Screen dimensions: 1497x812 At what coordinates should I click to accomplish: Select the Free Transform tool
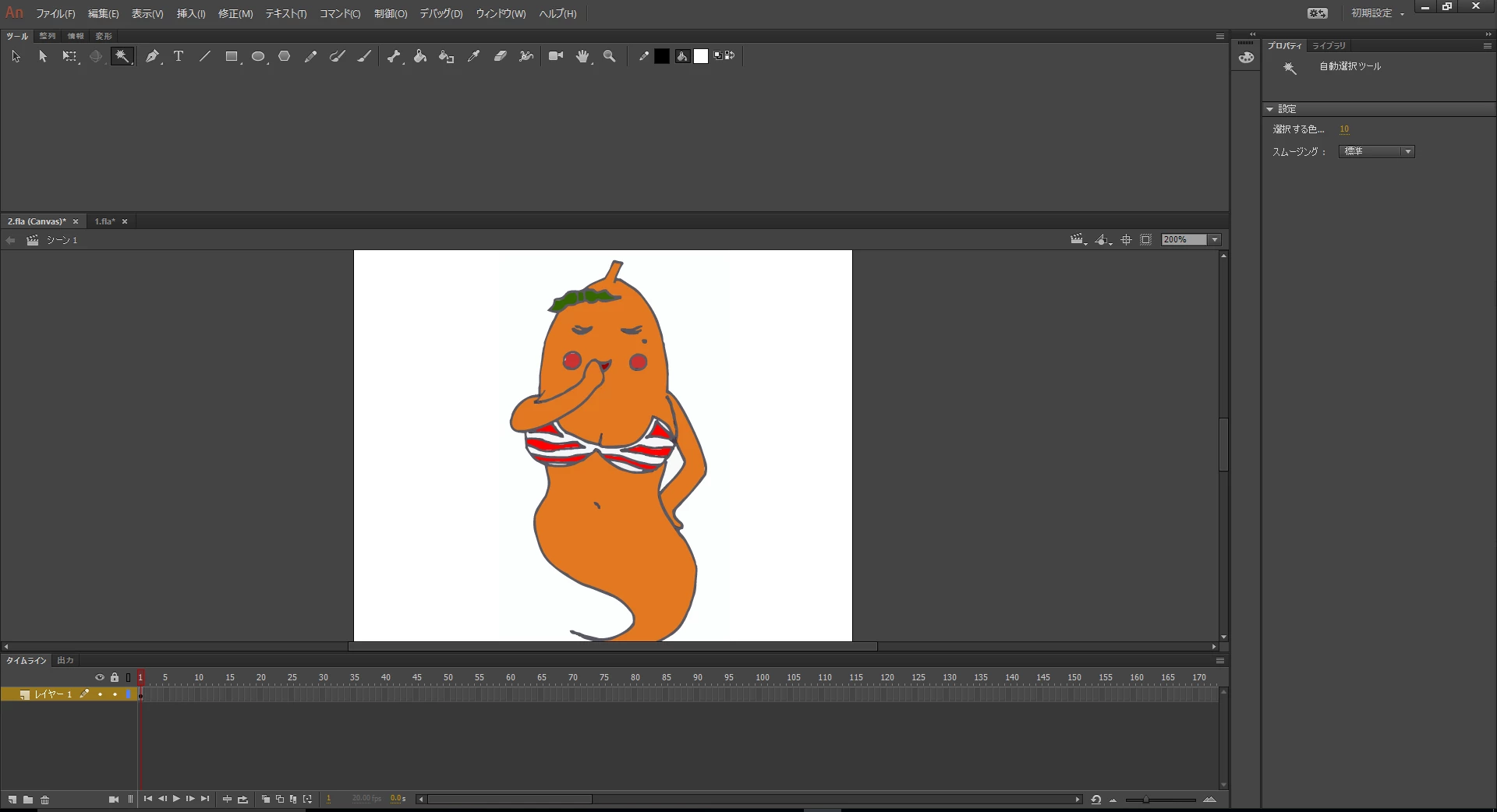[x=70, y=56]
